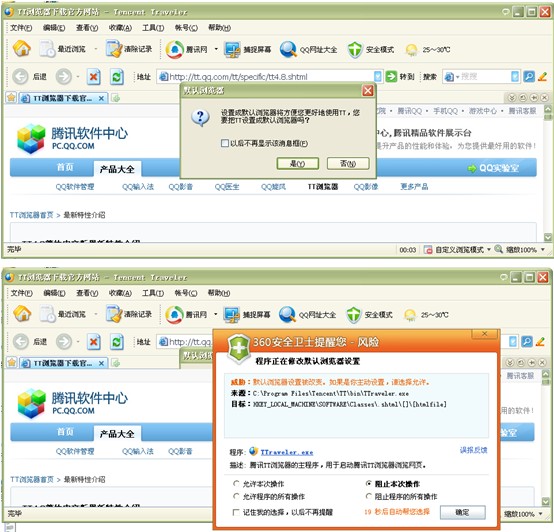This screenshot has width=554, height=532.
Task: Click the red stop icon in top browser
Action: click(x=94, y=77)
